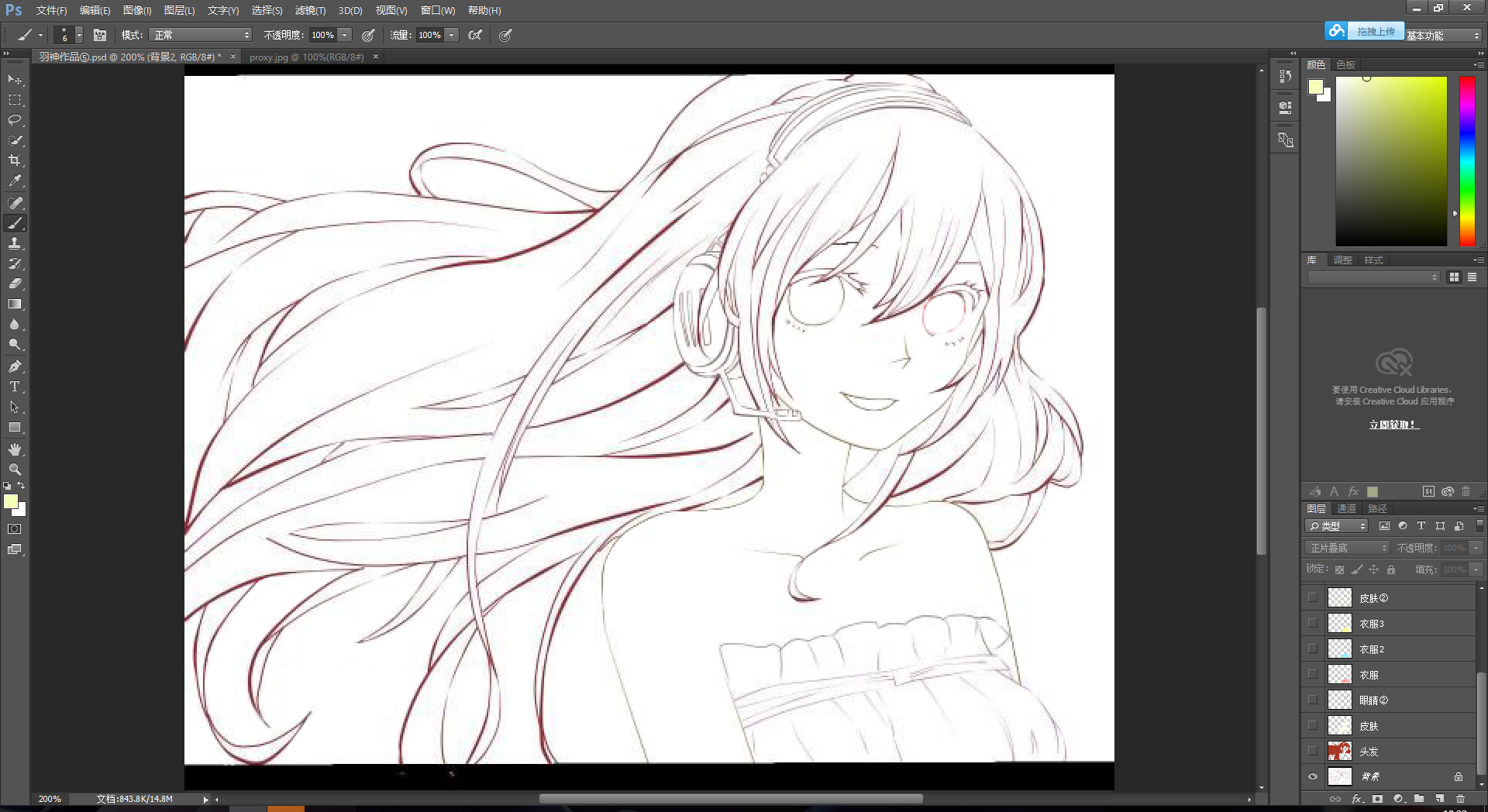Select the Spot Healing Brush tool
Image resolution: width=1488 pixels, height=812 pixels.
point(15,203)
